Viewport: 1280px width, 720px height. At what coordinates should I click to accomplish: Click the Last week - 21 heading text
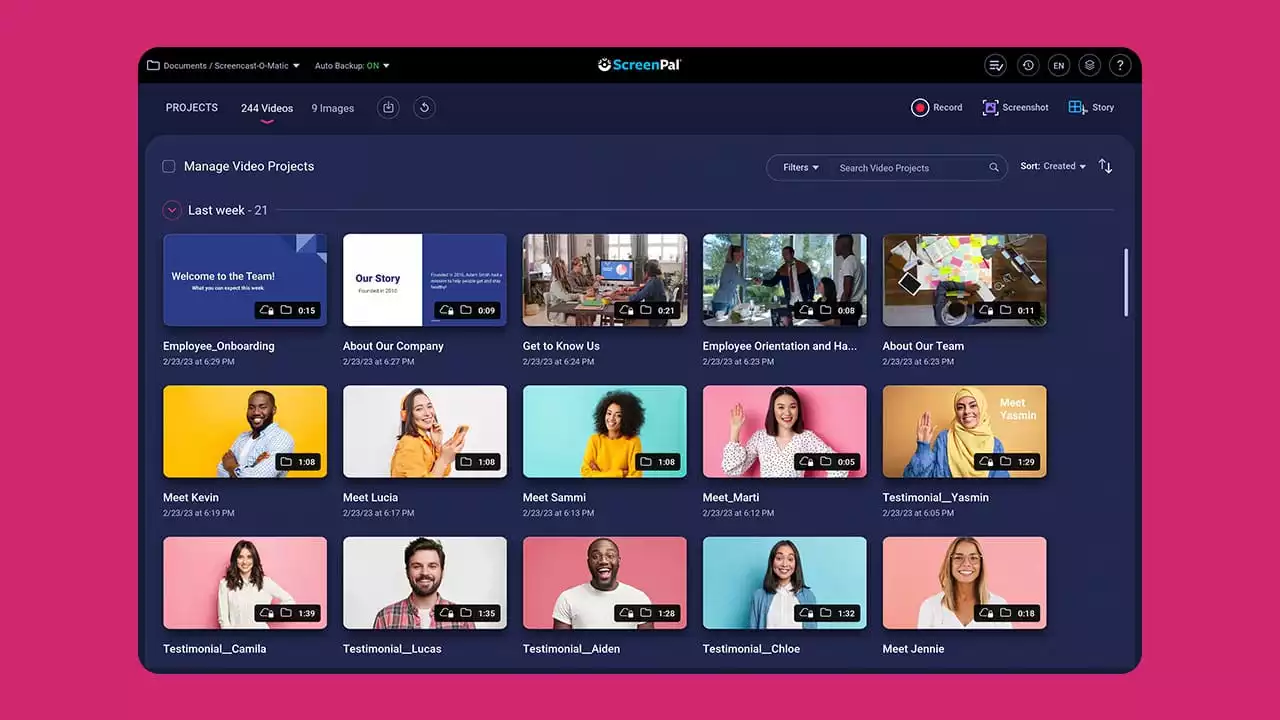[x=228, y=210]
